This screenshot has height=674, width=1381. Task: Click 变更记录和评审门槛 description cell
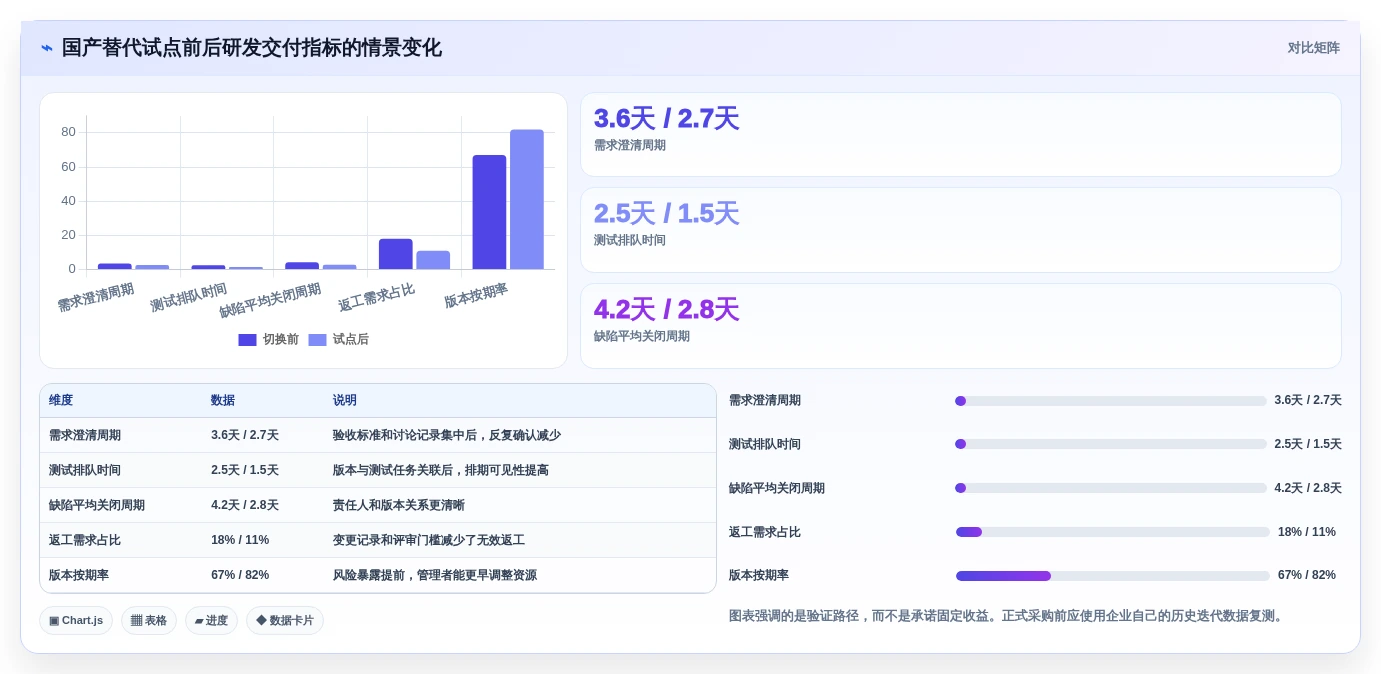[x=429, y=540]
